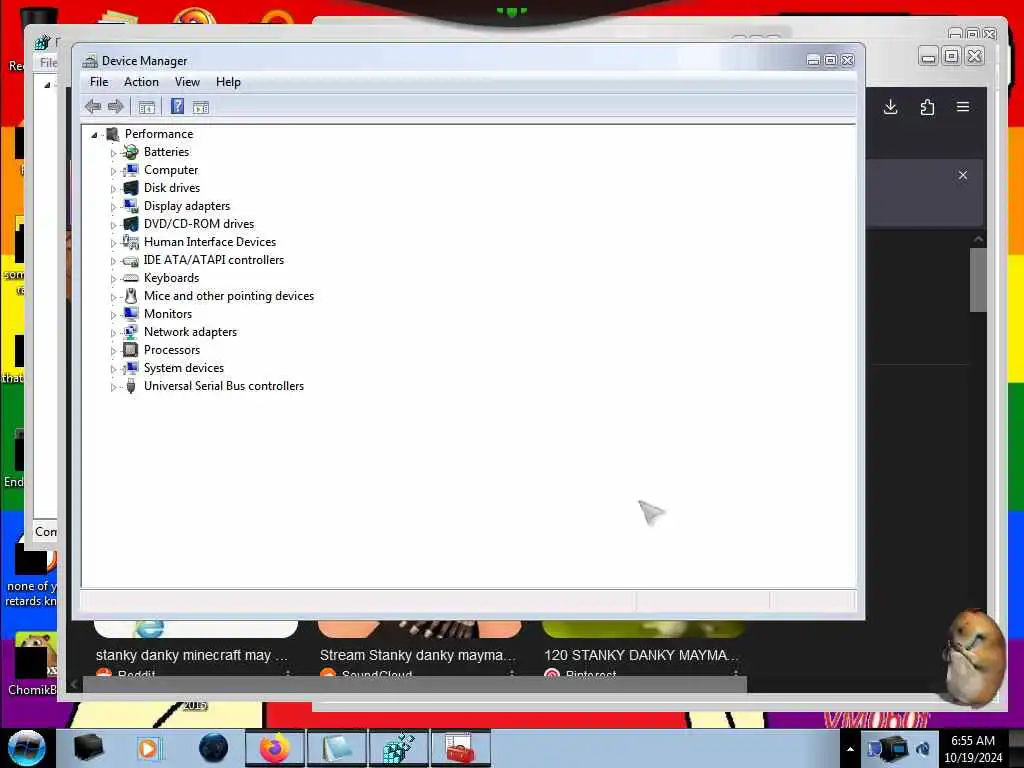The image size is (1024, 768).
Task: Click the Firefox page vertical scrollbar thumb
Action: point(978,280)
